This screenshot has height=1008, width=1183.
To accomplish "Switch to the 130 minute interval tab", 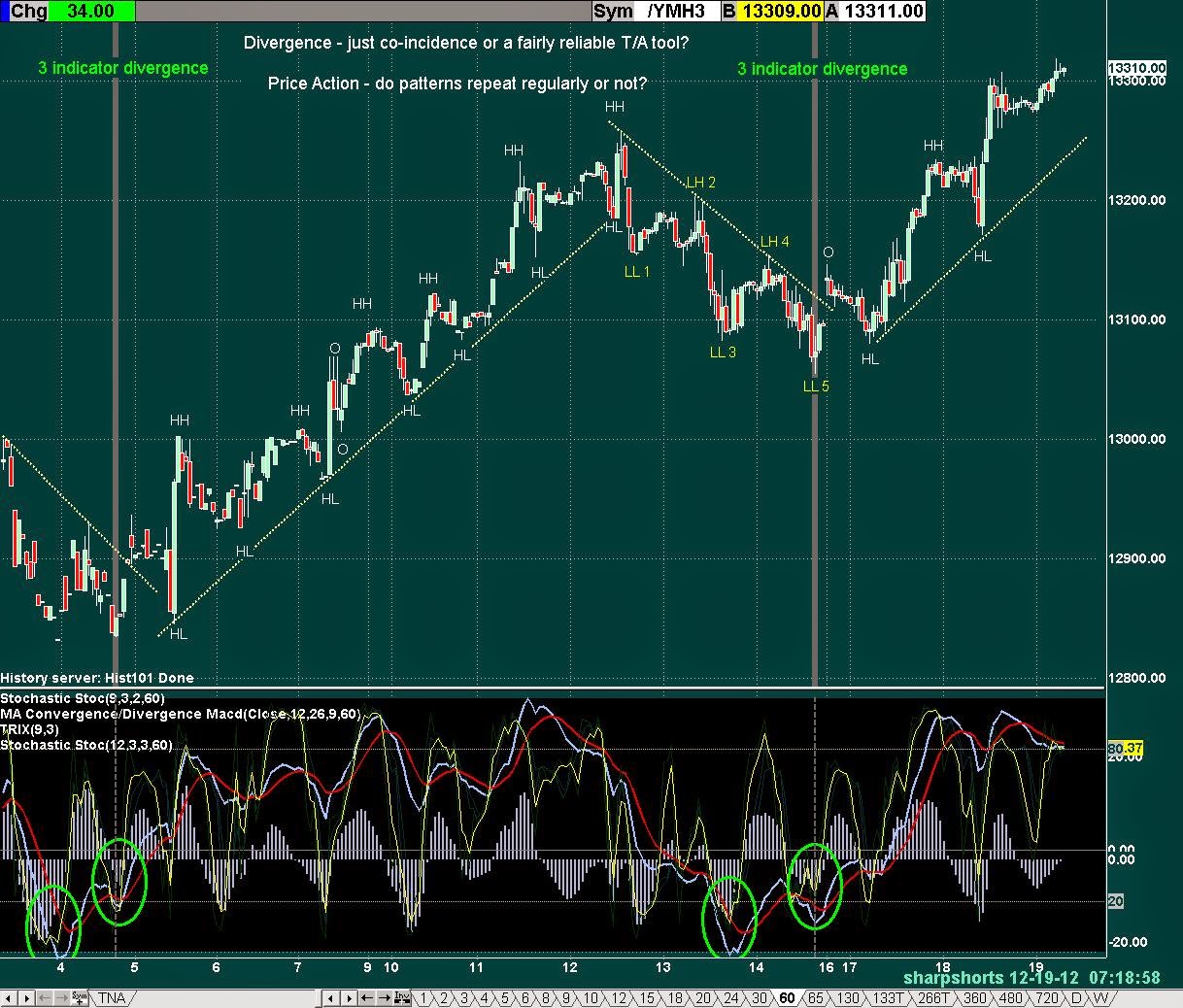I will 848,998.
